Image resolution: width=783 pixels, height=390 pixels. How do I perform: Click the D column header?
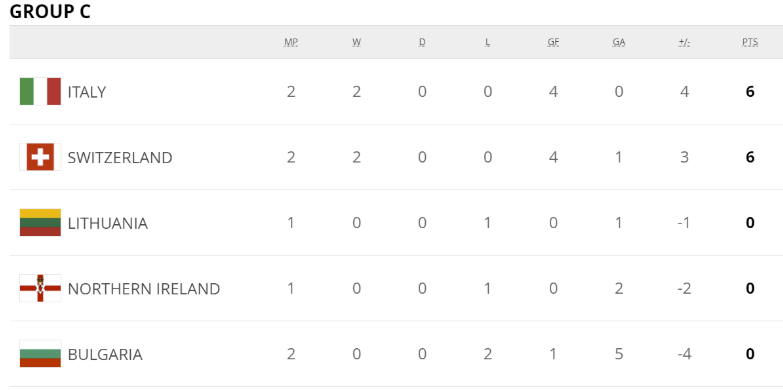pos(422,42)
